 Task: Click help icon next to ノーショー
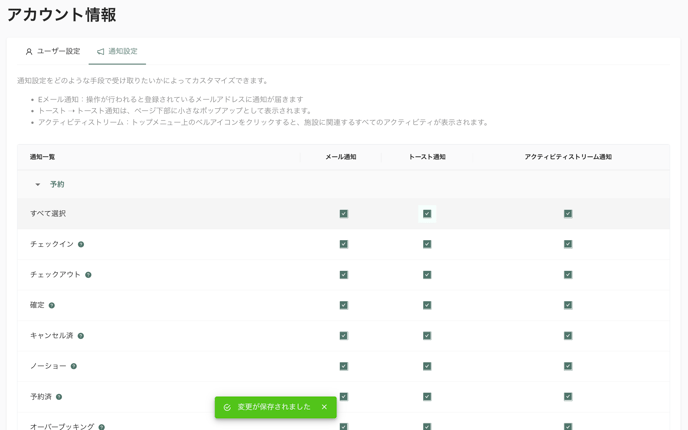pos(74,366)
